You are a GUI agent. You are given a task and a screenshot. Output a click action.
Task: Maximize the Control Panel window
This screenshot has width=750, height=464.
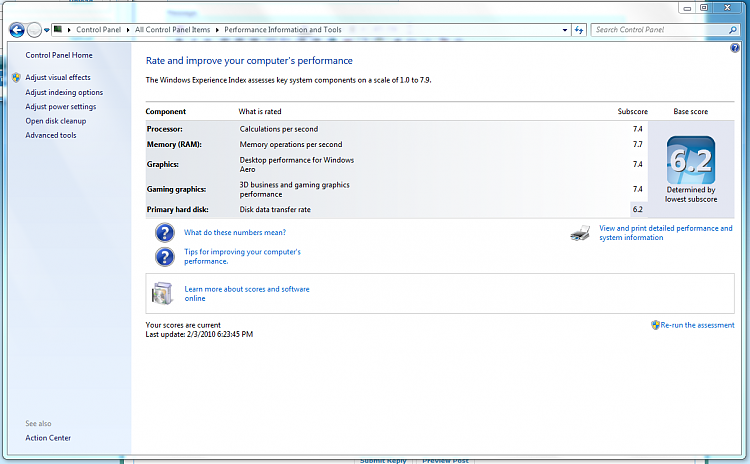click(x=704, y=8)
